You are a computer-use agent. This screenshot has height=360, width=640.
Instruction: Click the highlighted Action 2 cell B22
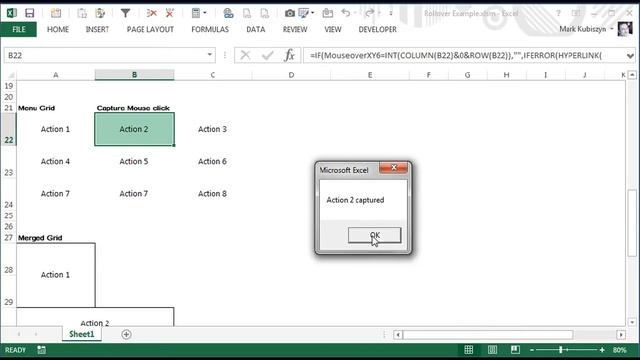point(134,129)
